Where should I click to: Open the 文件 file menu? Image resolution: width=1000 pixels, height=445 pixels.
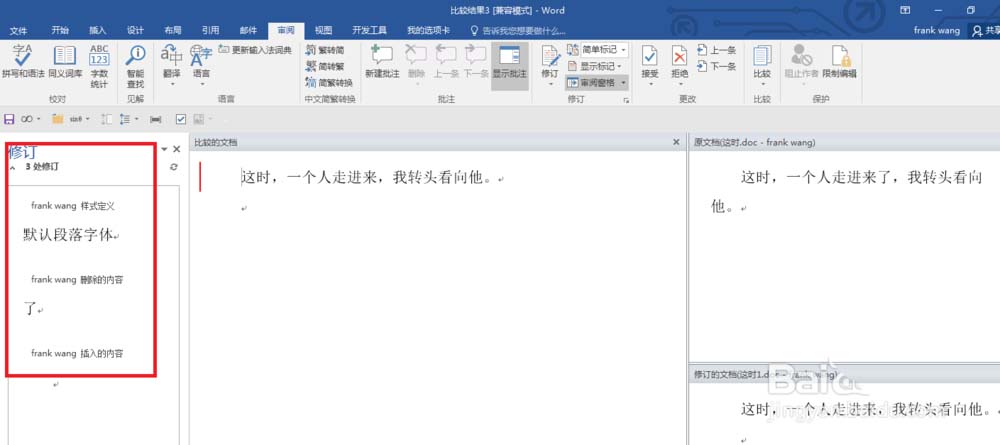tap(18, 30)
